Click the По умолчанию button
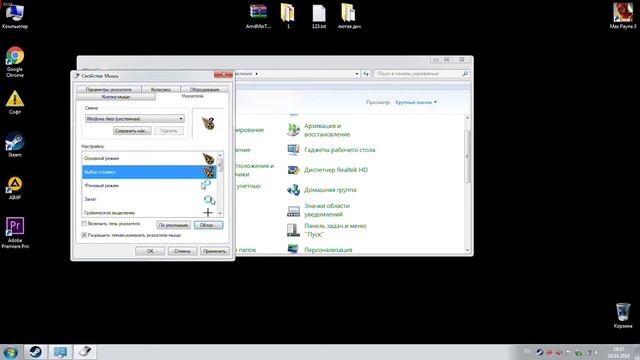Screen dimensions: 640x360 click(173, 225)
